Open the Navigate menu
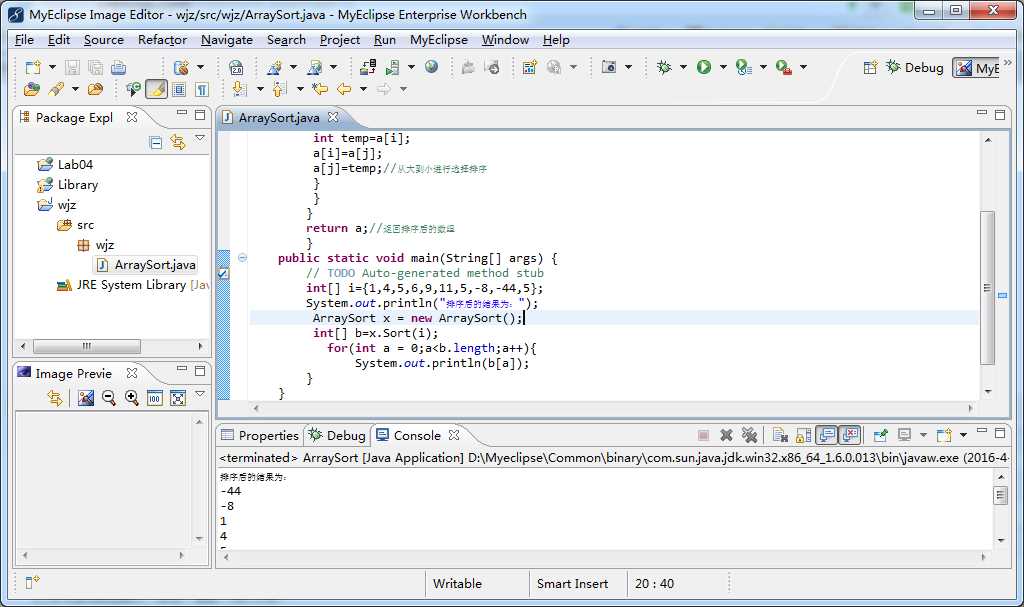Screen dimensions: 1024x607 tap(227, 40)
